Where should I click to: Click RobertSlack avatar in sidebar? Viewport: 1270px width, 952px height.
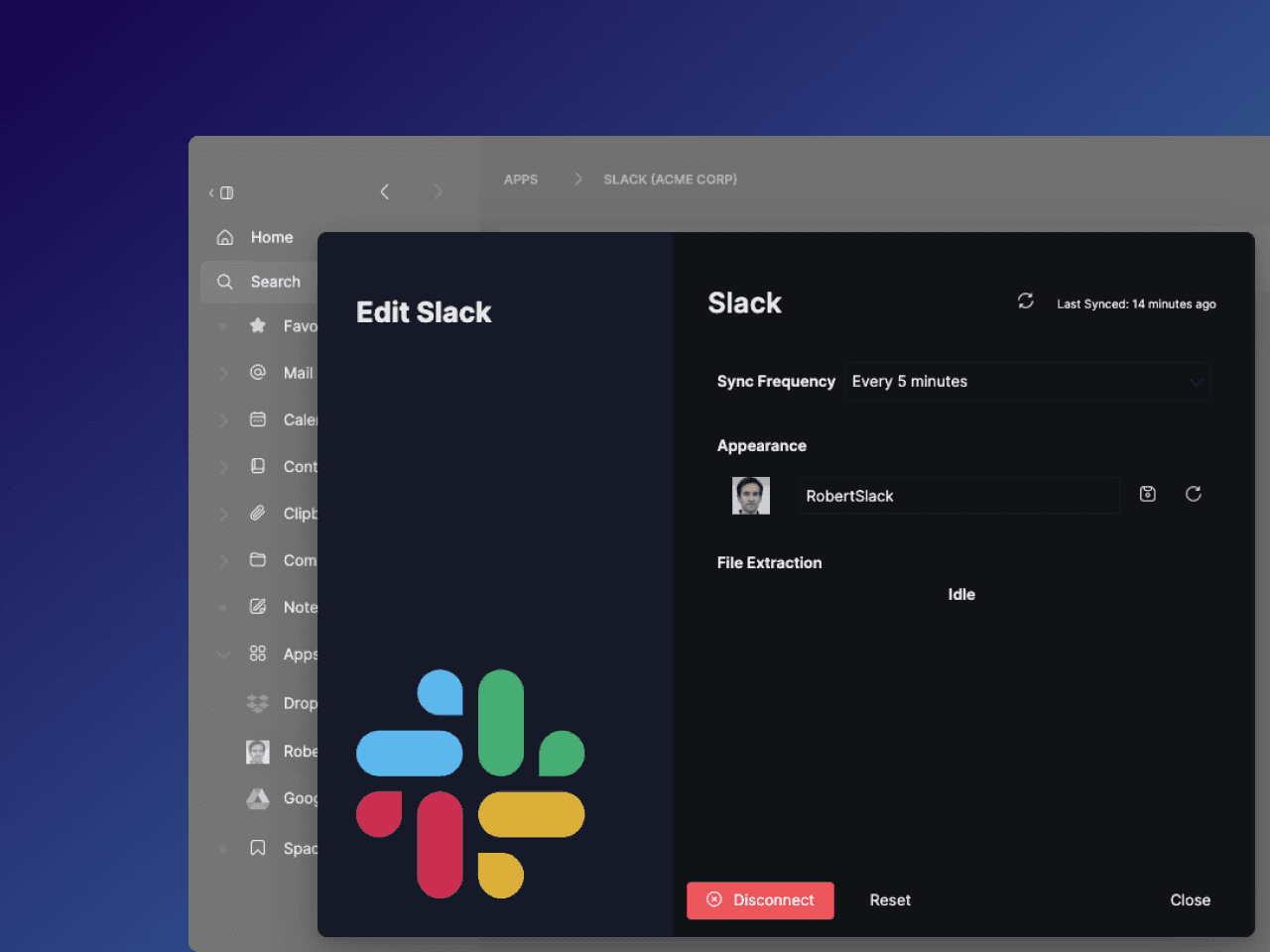coord(258,752)
